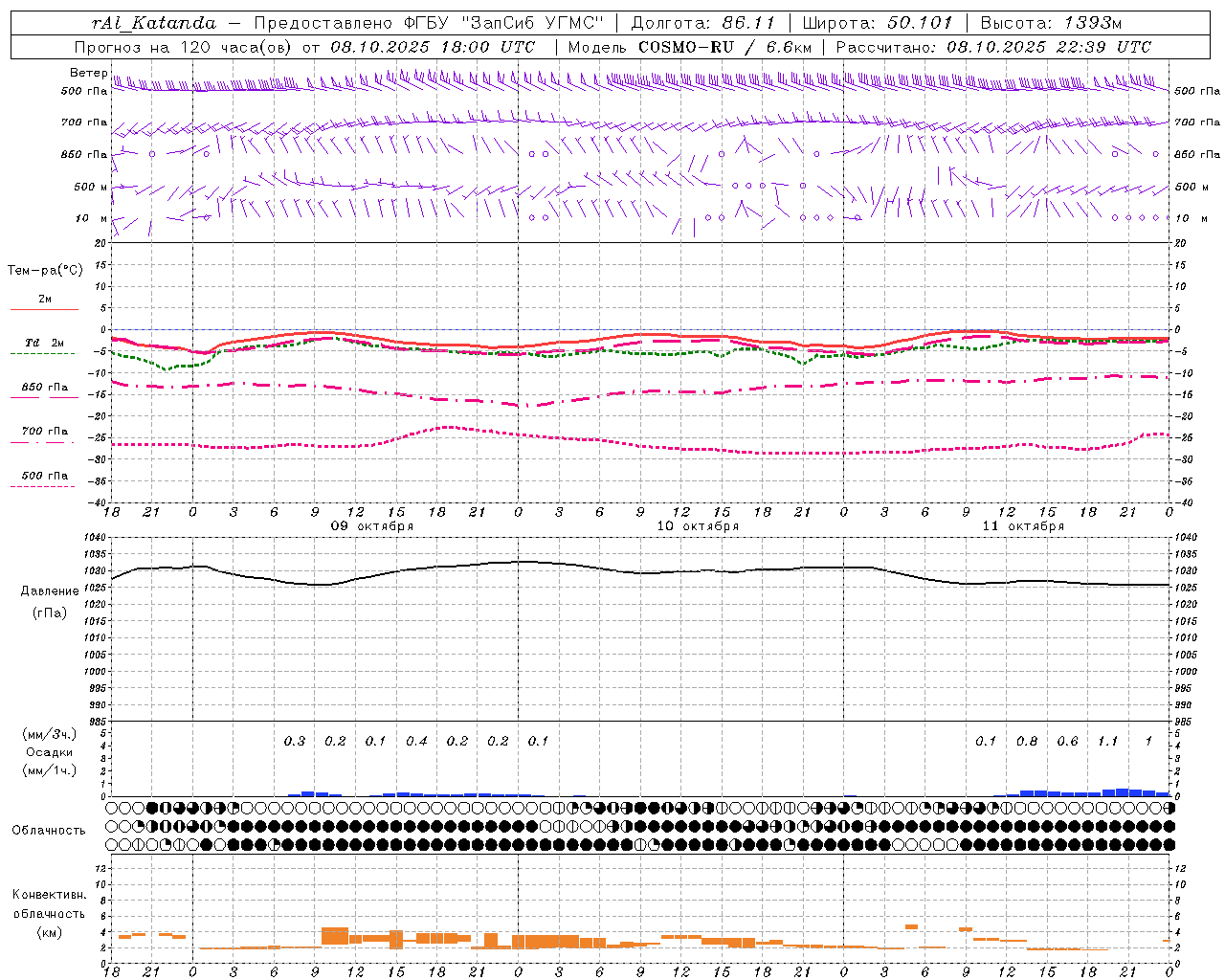The height and width of the screenshot is (980, 1225).
Task: Click the 700 гПа legend entry in the temperature panel
Action: click(45, 432)
